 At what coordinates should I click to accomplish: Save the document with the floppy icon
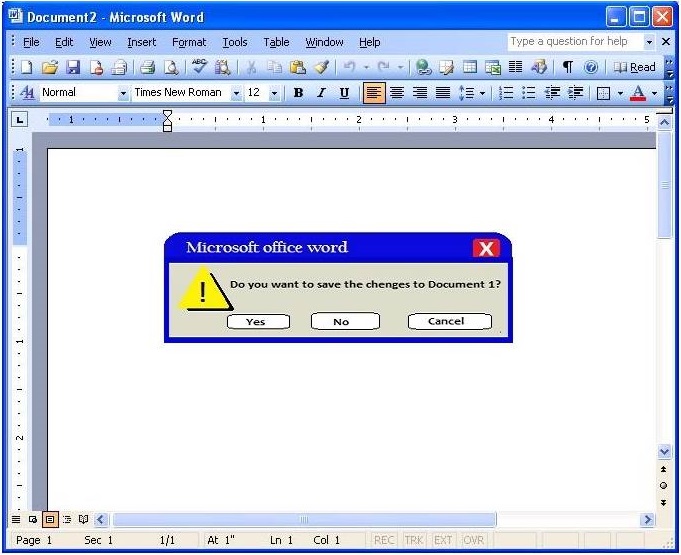tap(73, 67)
